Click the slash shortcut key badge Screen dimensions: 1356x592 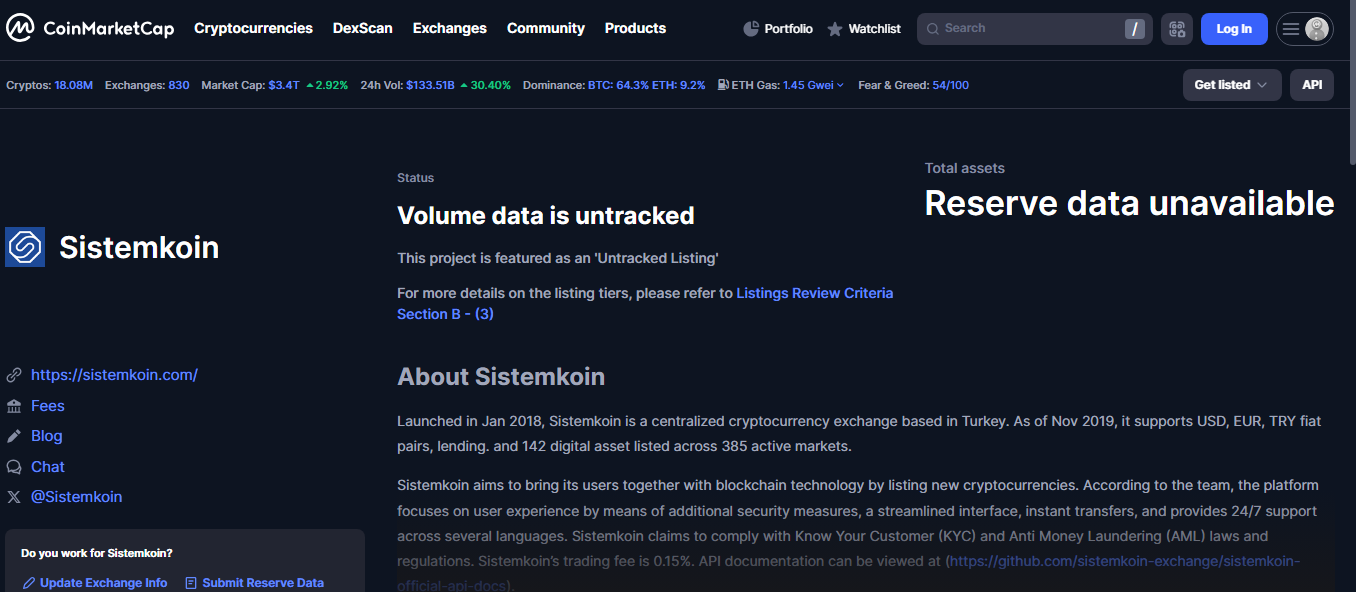coord(1134,29)
